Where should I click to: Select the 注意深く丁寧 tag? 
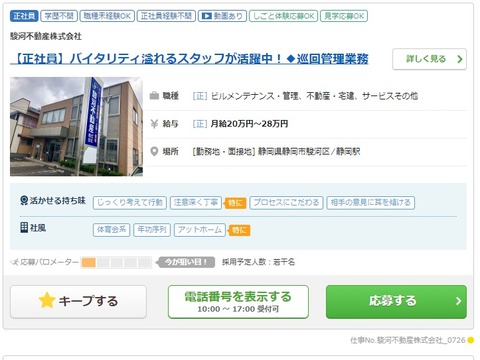(196, 203)
